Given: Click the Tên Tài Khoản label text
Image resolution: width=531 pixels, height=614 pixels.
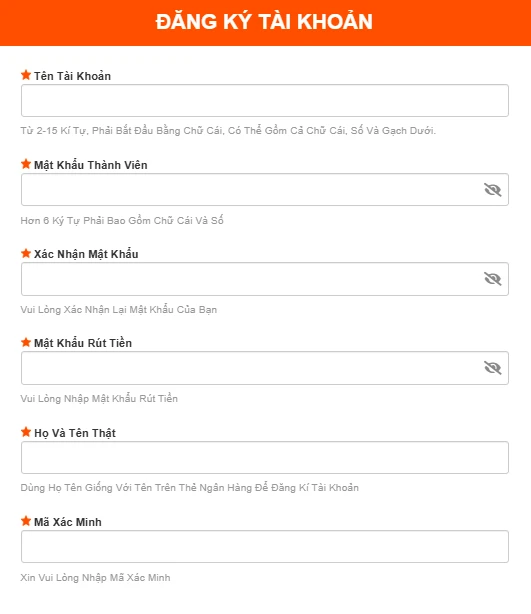Looking at the screenshot, I should 72,76.
